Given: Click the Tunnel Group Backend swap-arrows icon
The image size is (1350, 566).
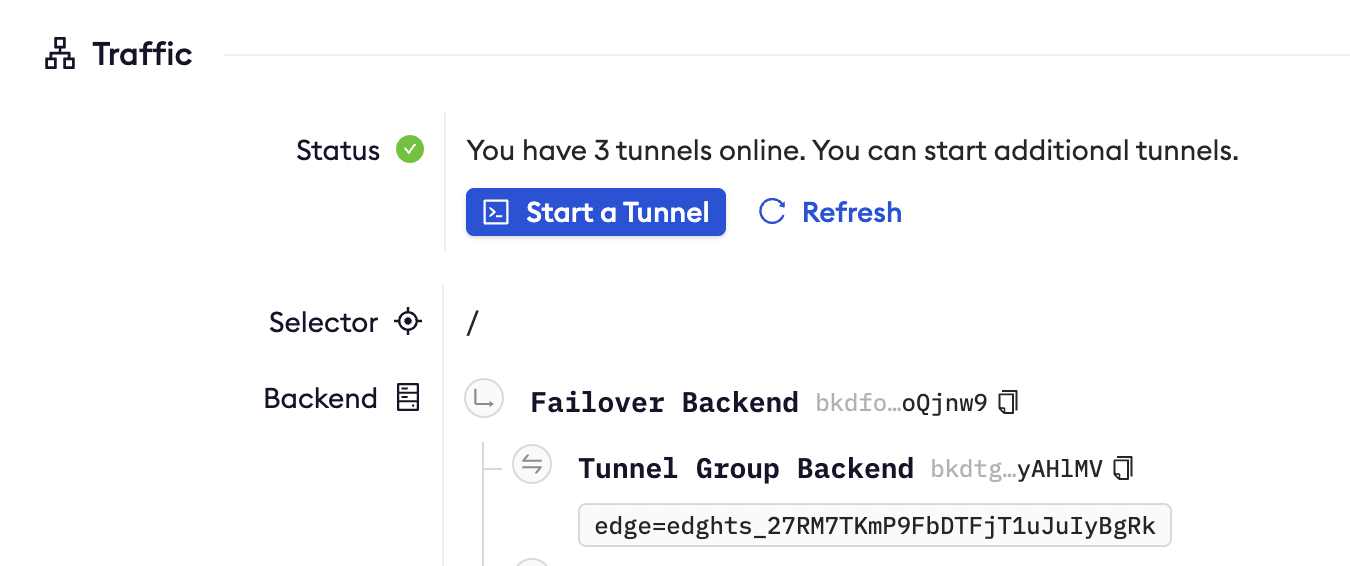Looking at the screenshot, I should pos(532,464).
